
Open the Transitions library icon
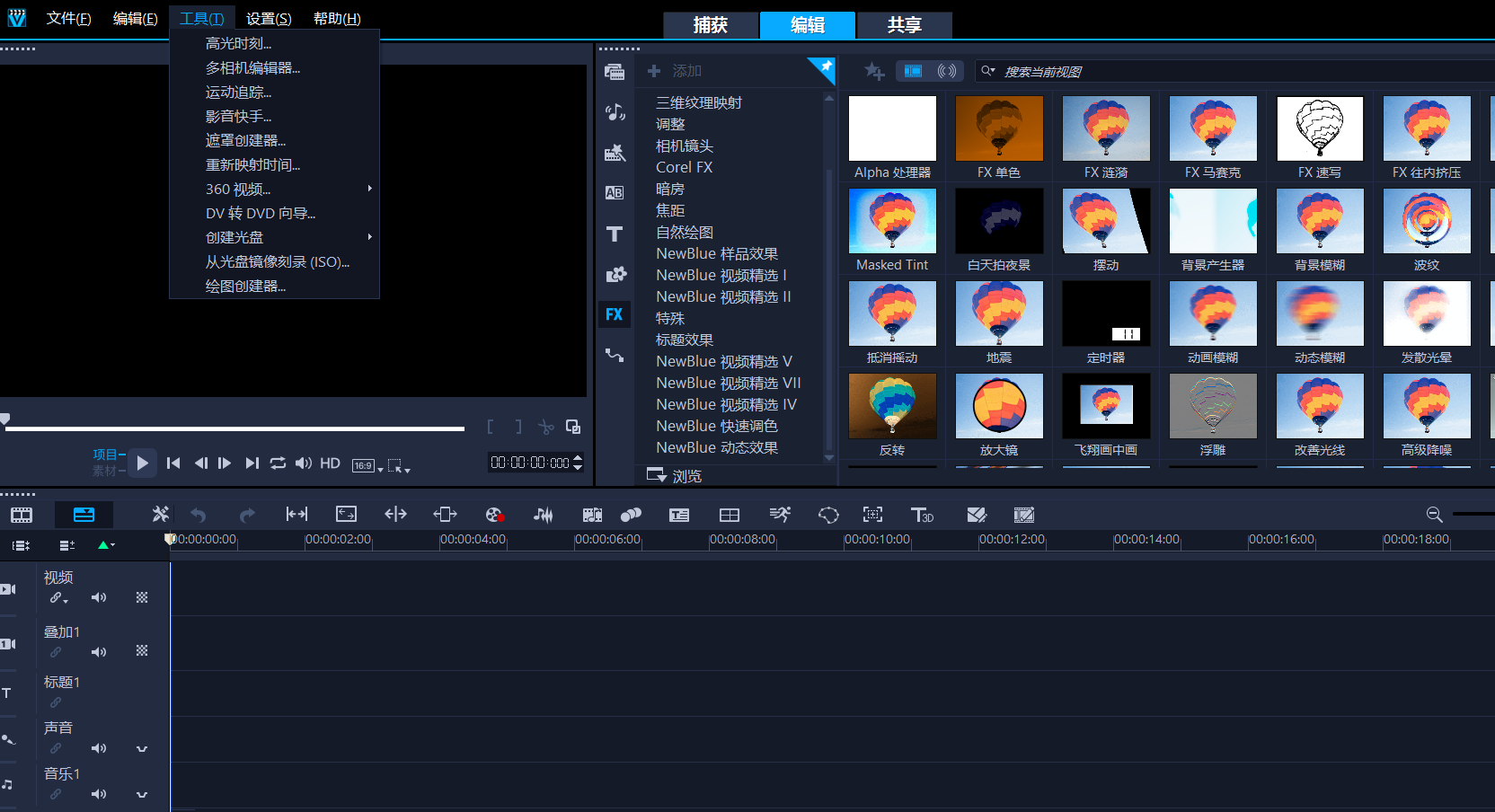point(615,193)
